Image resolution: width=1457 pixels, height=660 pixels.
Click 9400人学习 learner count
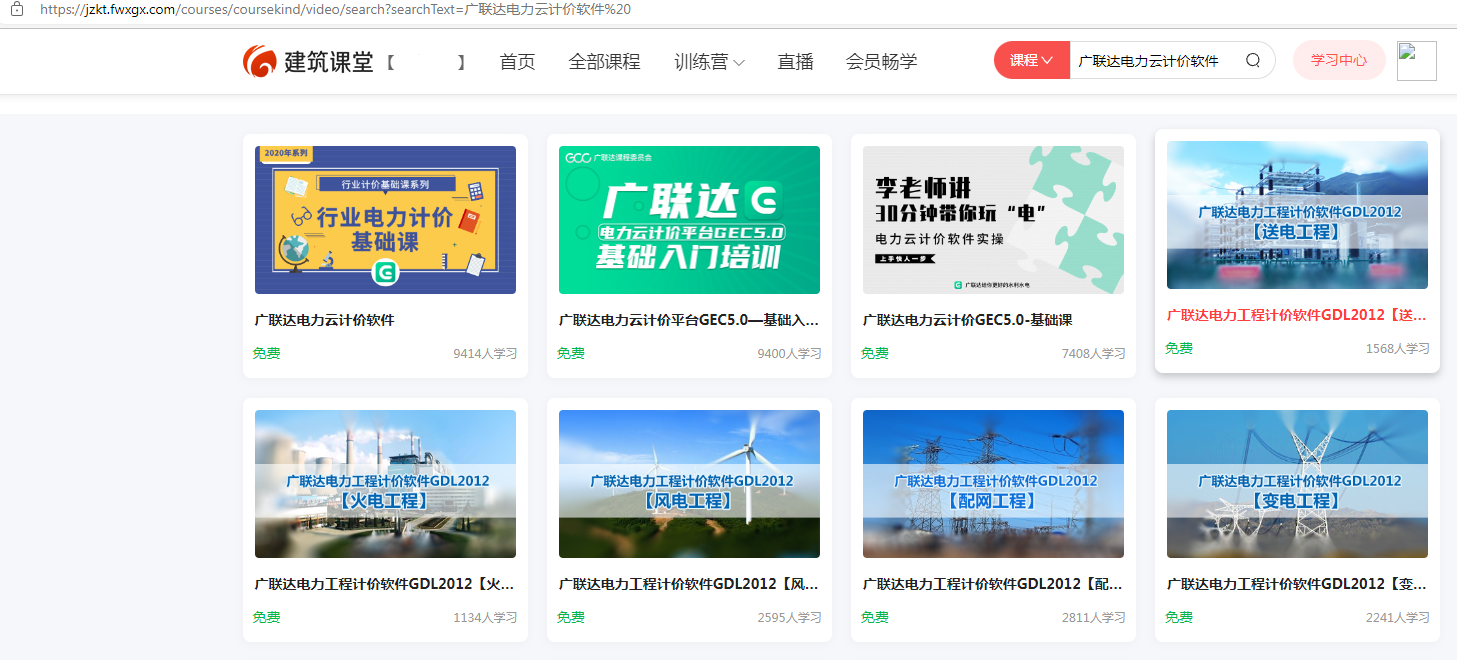[789, 354]
